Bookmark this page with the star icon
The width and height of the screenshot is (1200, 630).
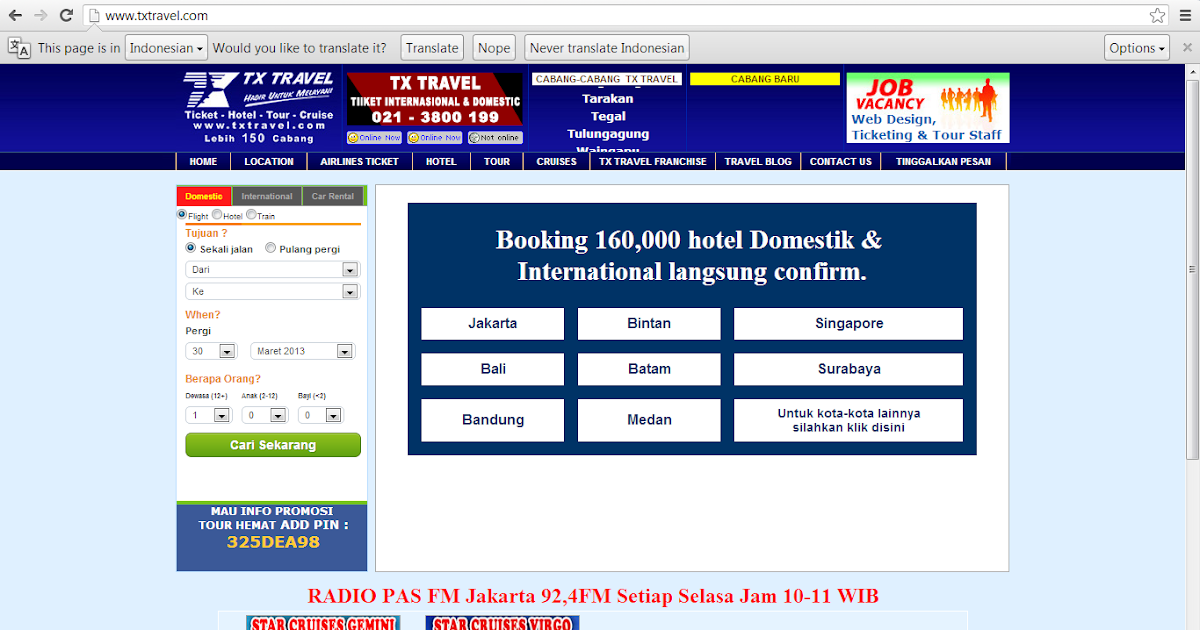1157,16
